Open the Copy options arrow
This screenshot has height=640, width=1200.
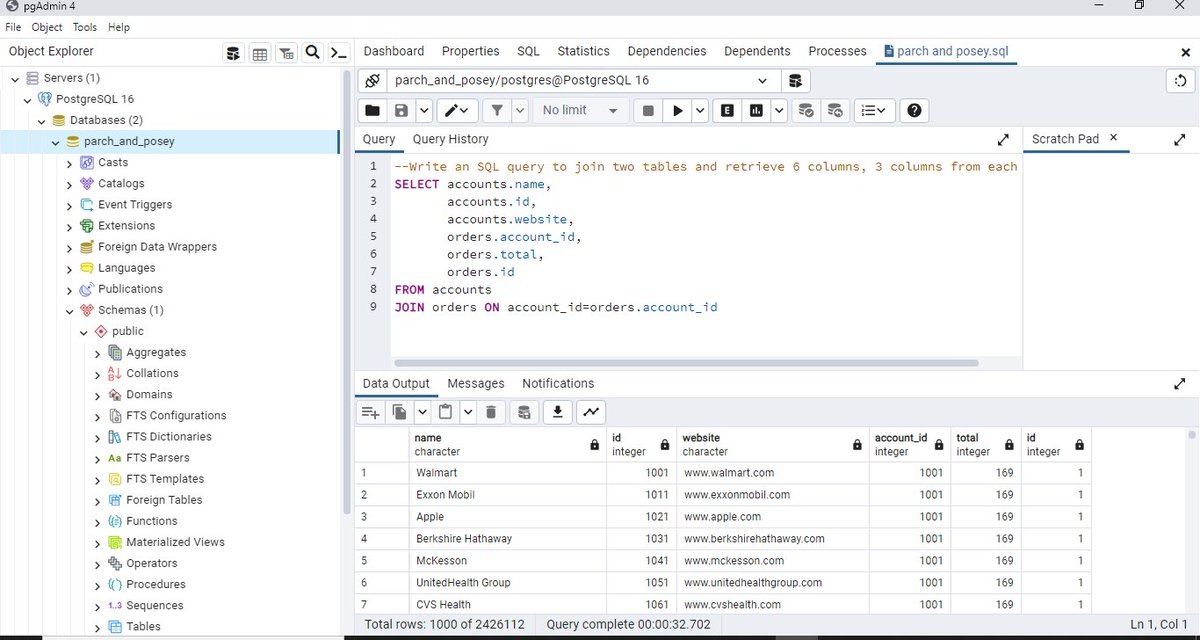click(422, 411)
